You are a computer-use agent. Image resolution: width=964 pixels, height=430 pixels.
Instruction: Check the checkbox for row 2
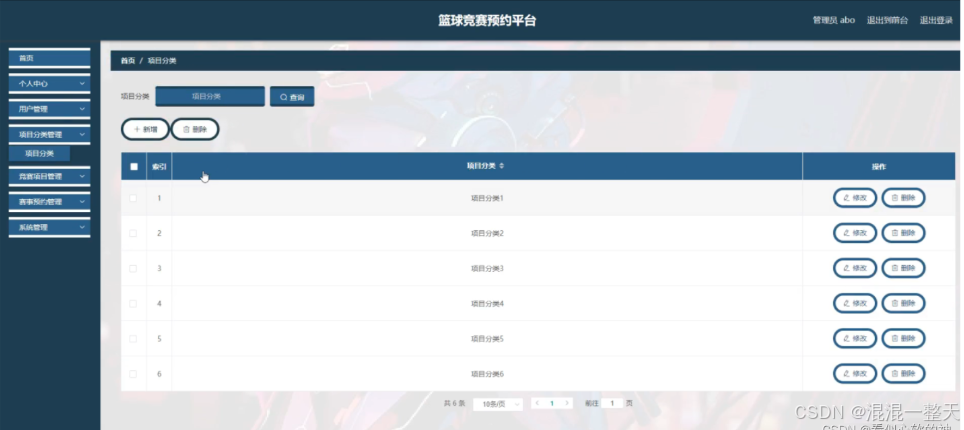[133, 233]
